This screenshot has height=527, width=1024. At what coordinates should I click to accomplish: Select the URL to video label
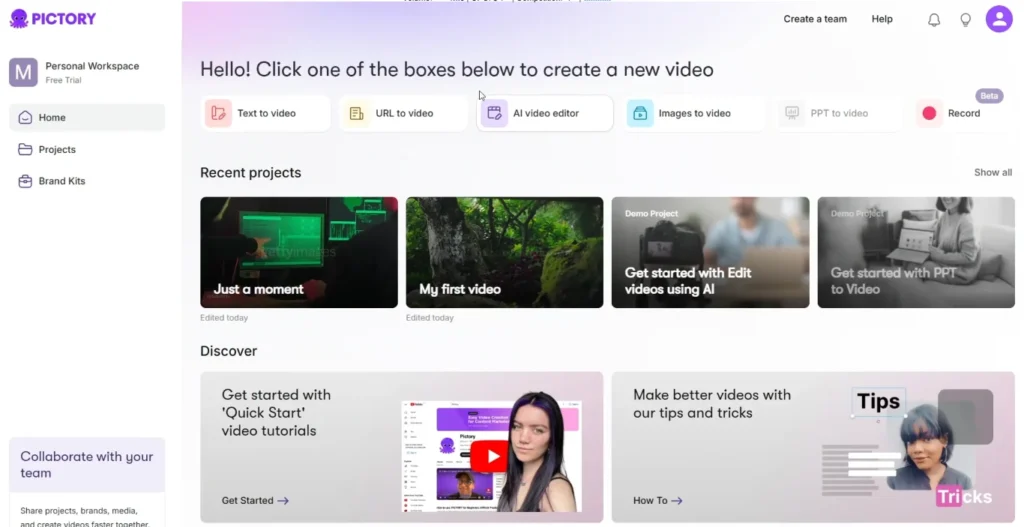404,113
